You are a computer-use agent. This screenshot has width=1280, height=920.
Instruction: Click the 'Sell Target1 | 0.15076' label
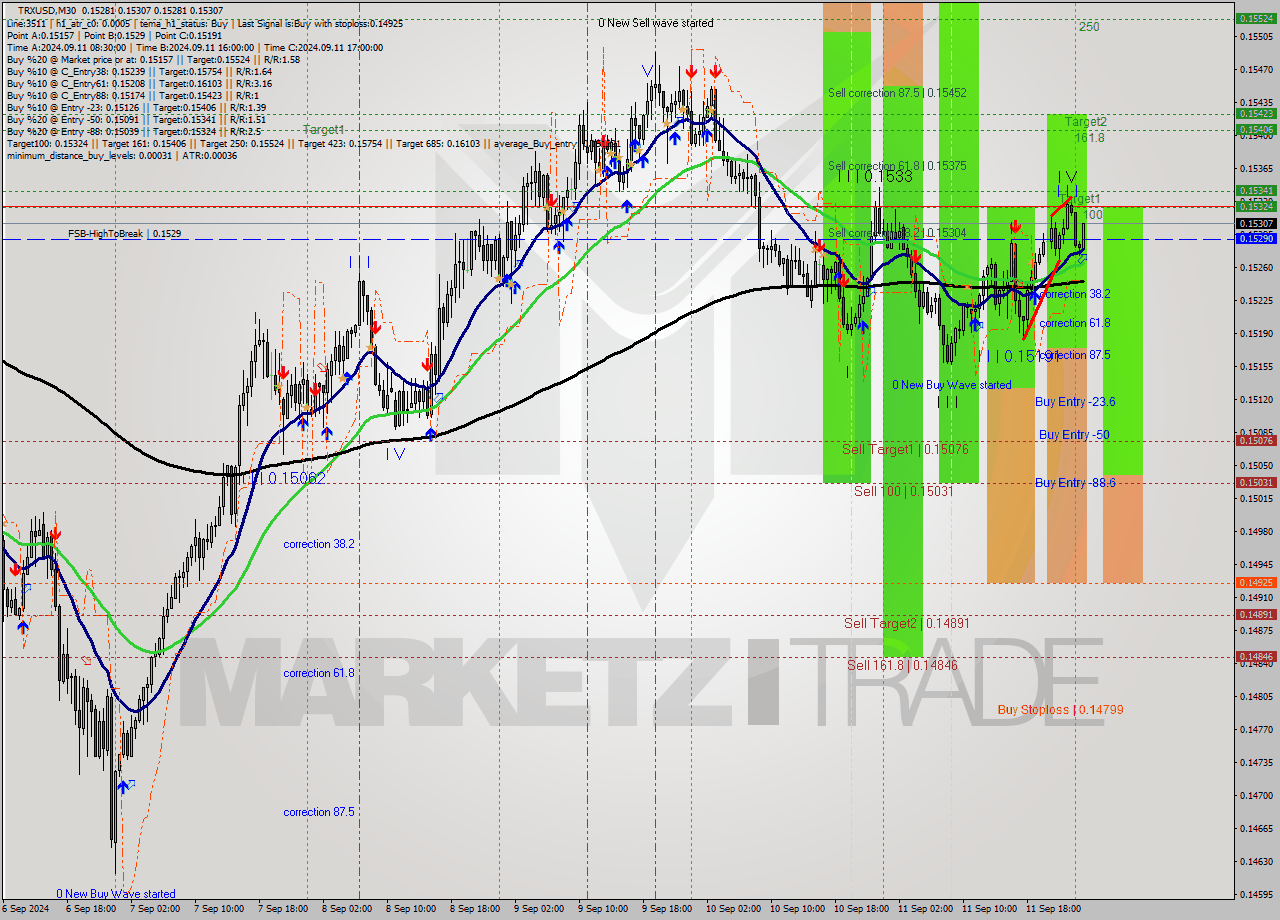[905, 449]
